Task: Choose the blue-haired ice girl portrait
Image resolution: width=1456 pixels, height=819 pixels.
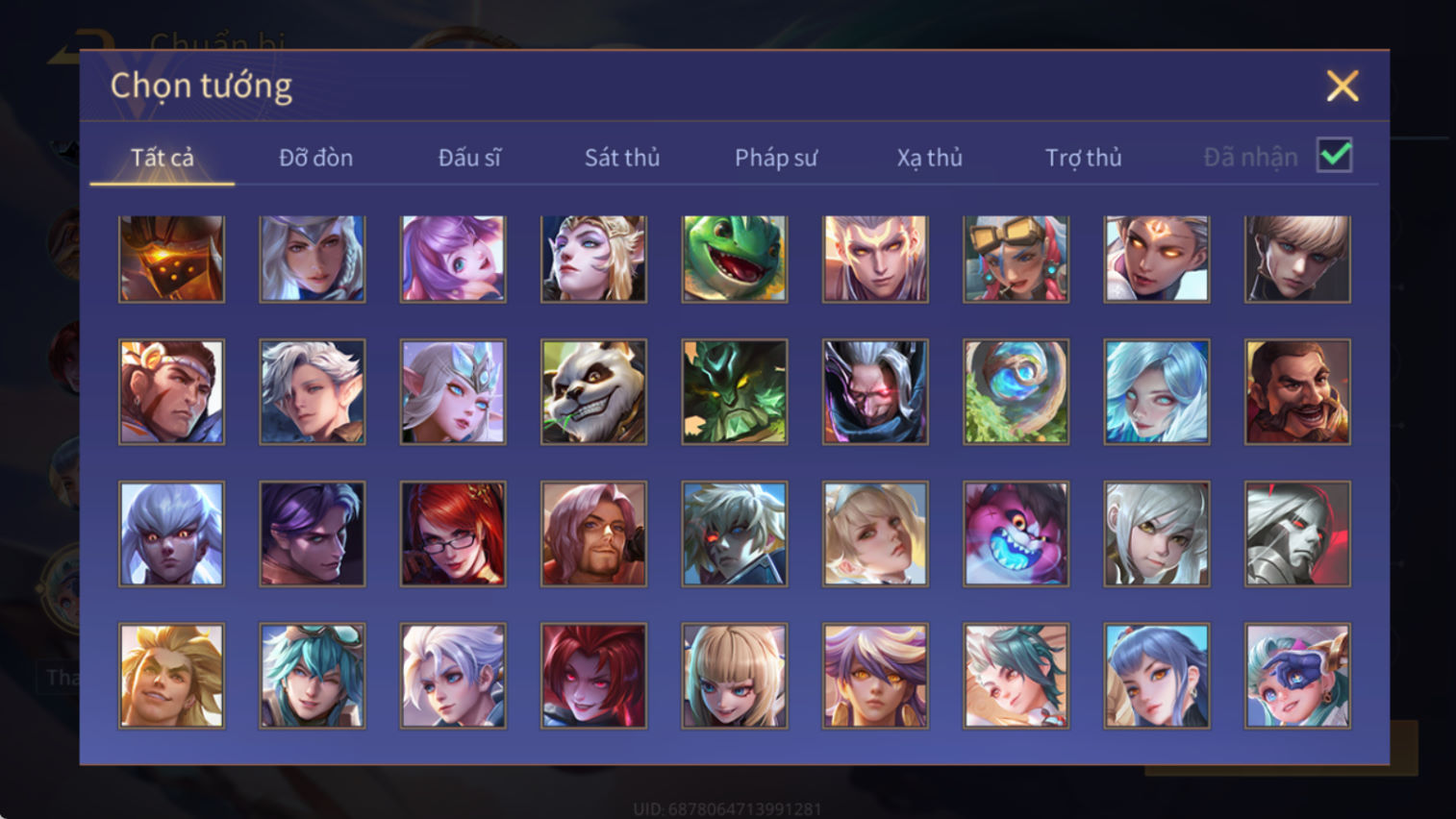Action: point(1157,391)
